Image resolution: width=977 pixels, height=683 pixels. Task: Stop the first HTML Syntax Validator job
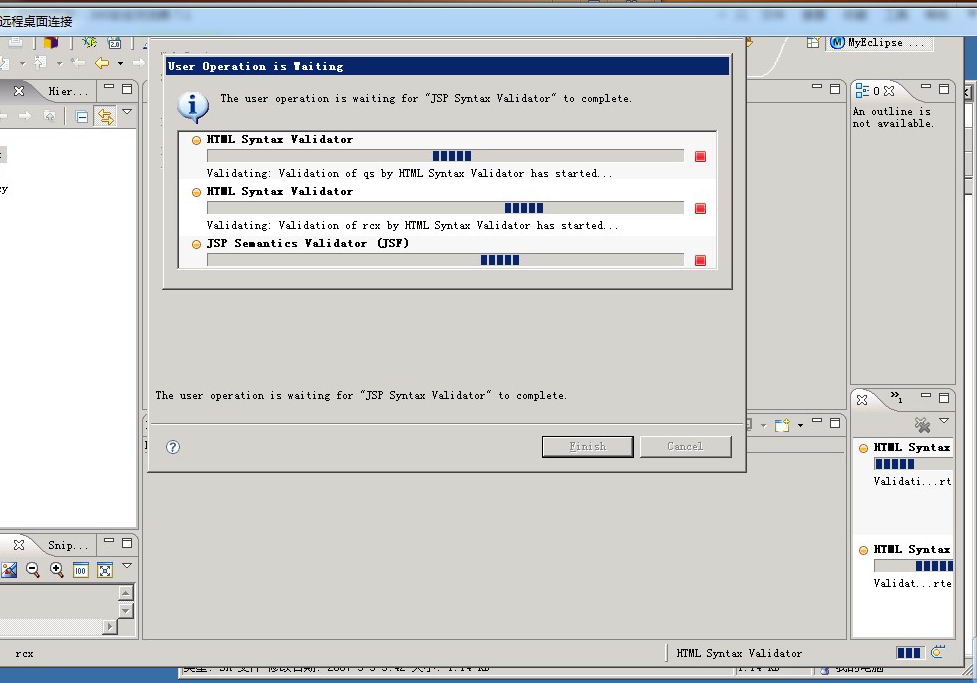[700, 157]
